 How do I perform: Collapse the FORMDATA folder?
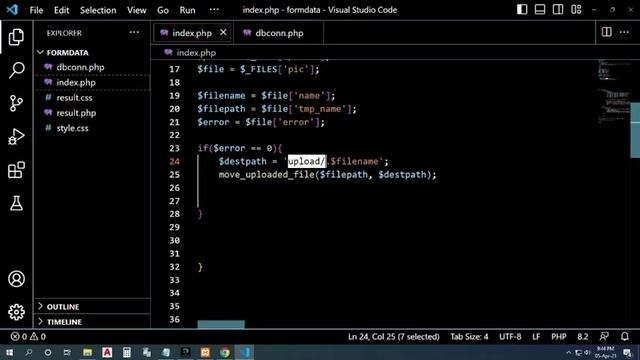click(x=92, y=53)
